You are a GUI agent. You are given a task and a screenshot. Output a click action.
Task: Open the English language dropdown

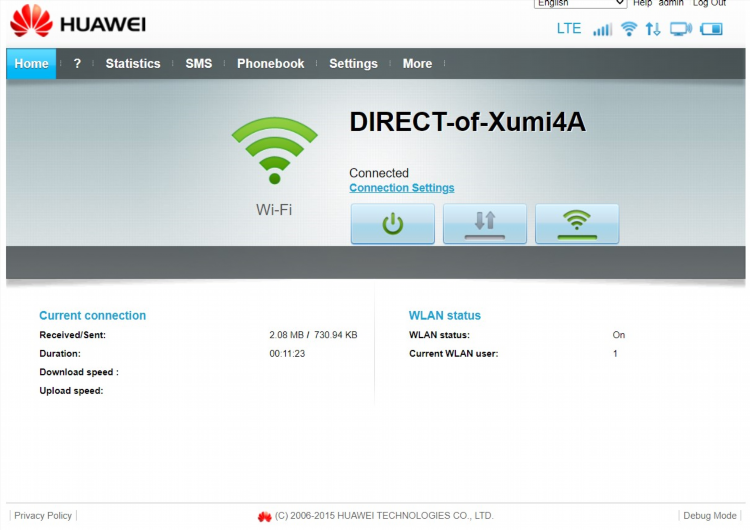(580, 3)
